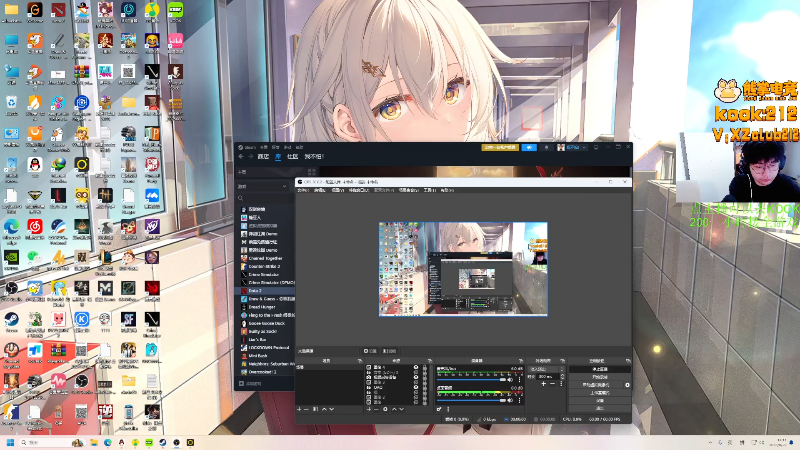Switch to Steam 商店 tab

pyautogui.click(x=263, y=156)
